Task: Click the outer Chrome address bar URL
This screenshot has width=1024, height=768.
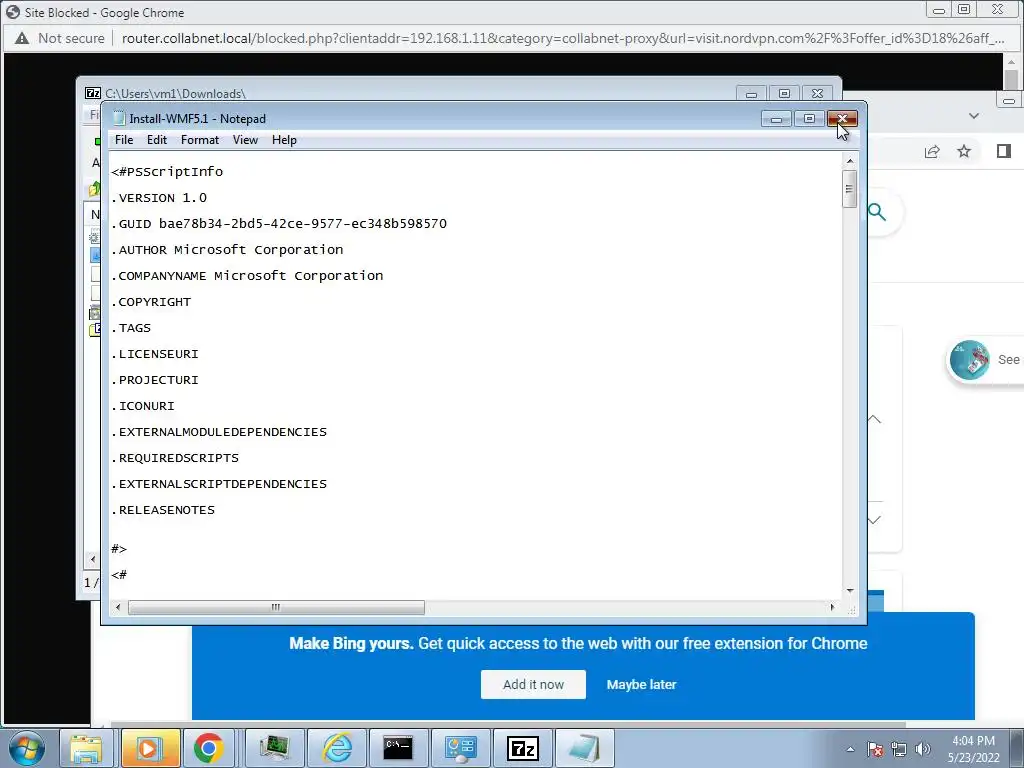Action: click(x=562, y=39)
